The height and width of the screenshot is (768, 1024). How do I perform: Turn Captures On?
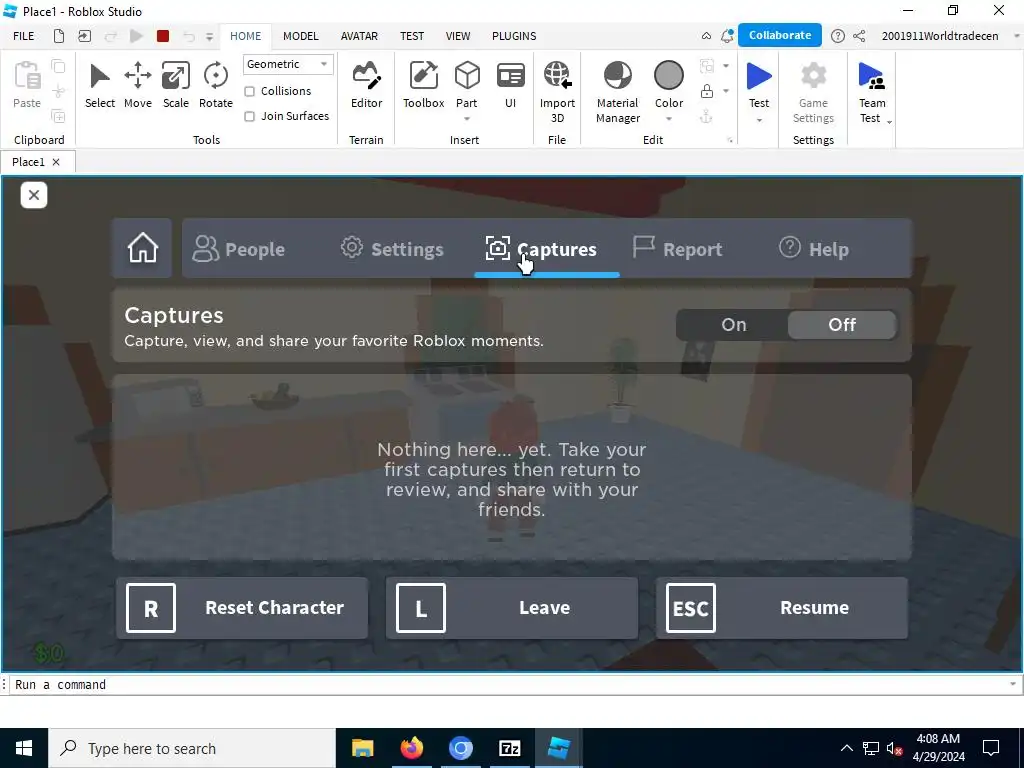click(733, 325)
